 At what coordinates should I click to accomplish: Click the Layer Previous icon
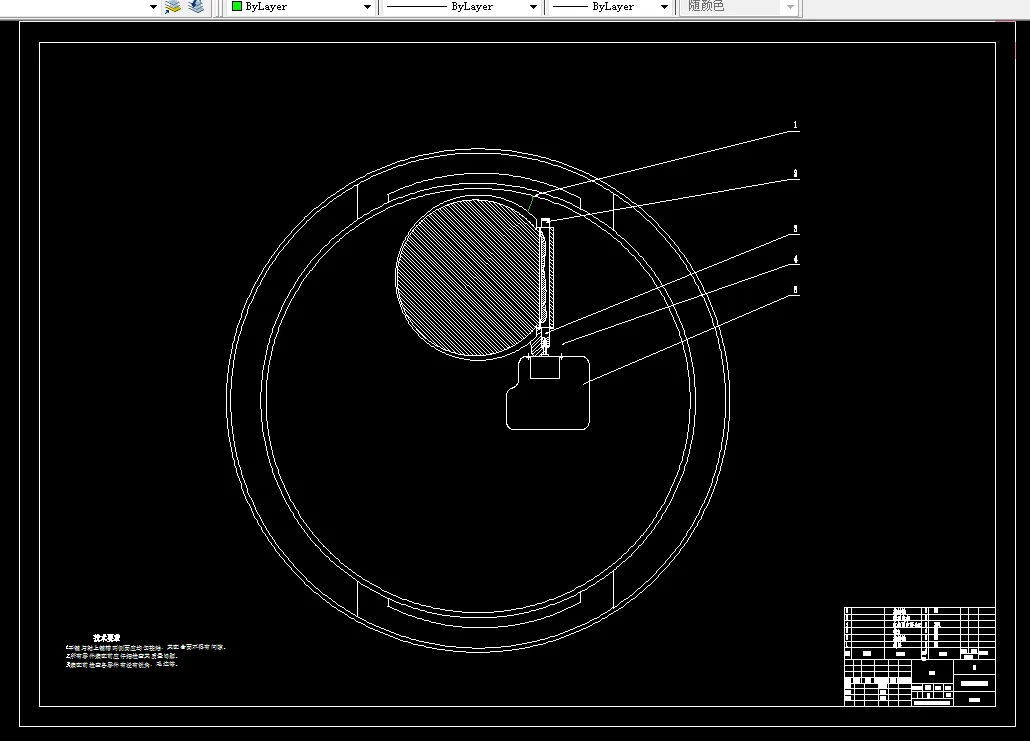click(196, 7)
